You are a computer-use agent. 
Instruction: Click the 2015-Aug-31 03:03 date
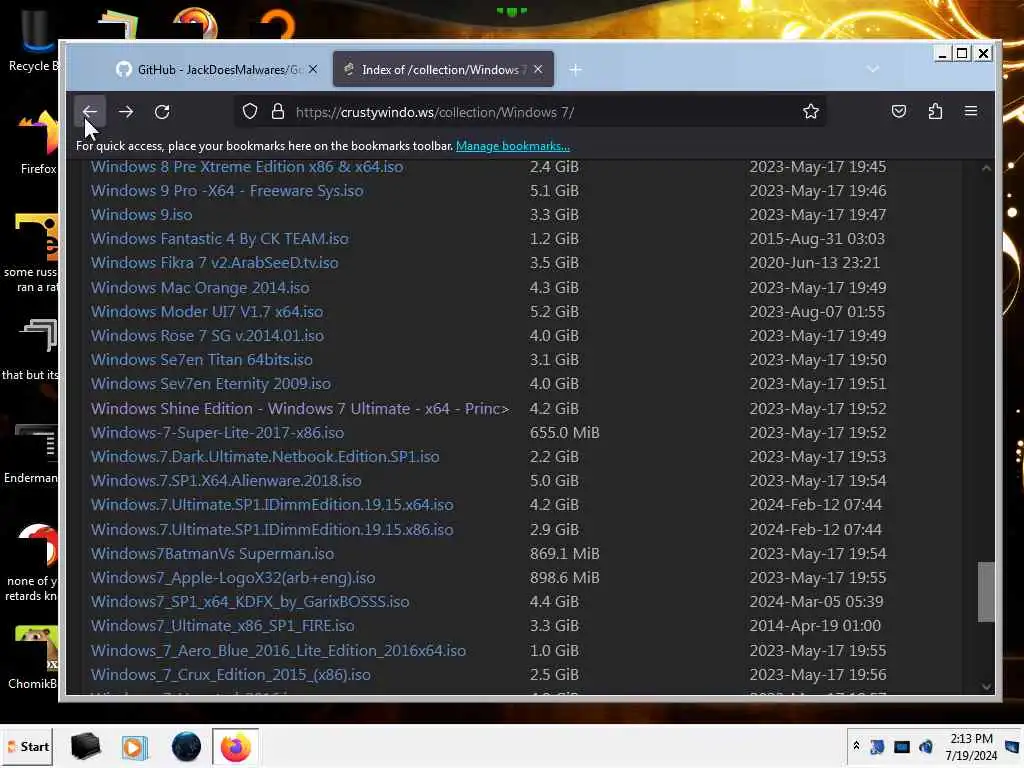[817, 239]
